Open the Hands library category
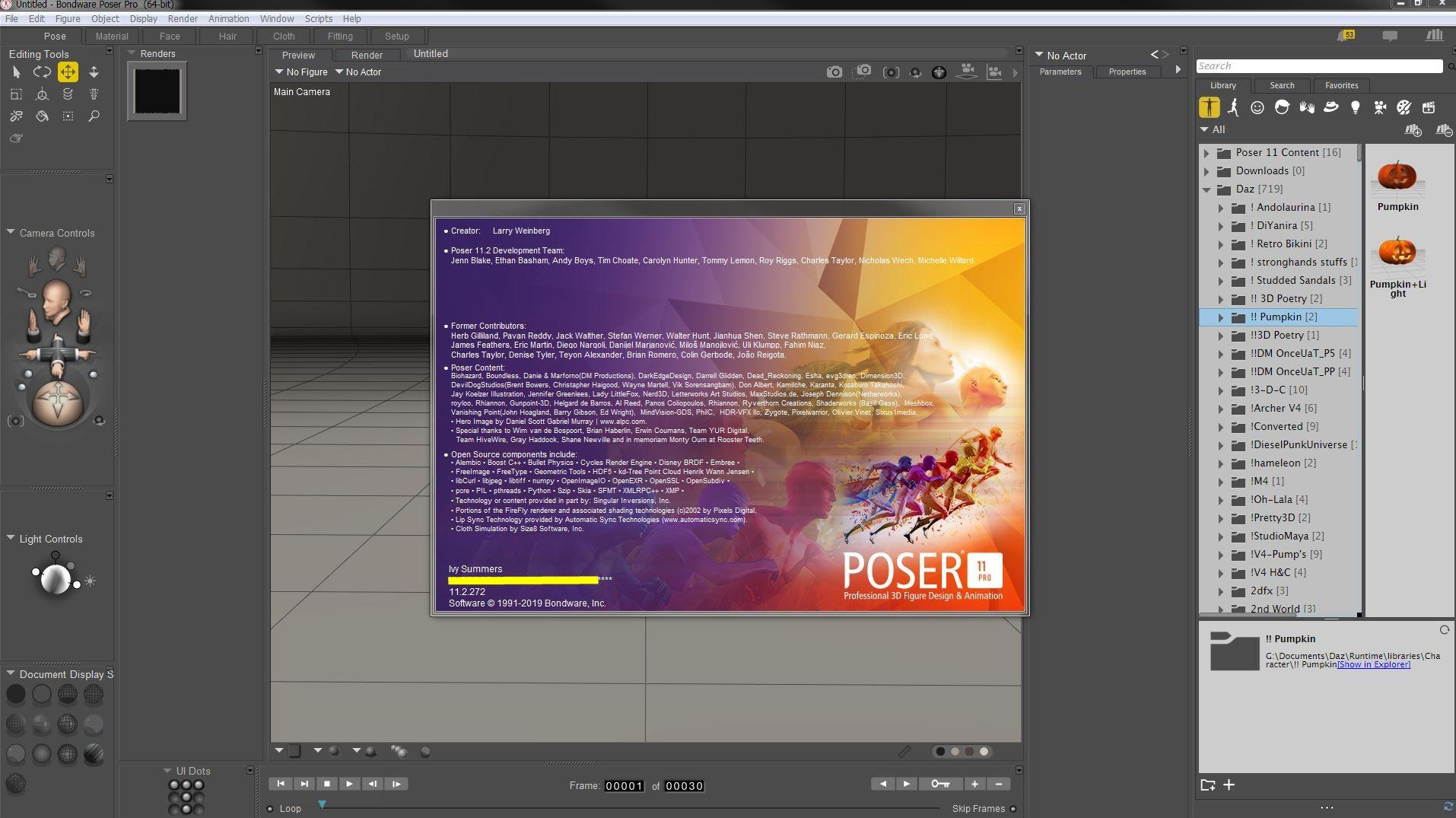The image size is (1456, 818). coord(1307,107)
